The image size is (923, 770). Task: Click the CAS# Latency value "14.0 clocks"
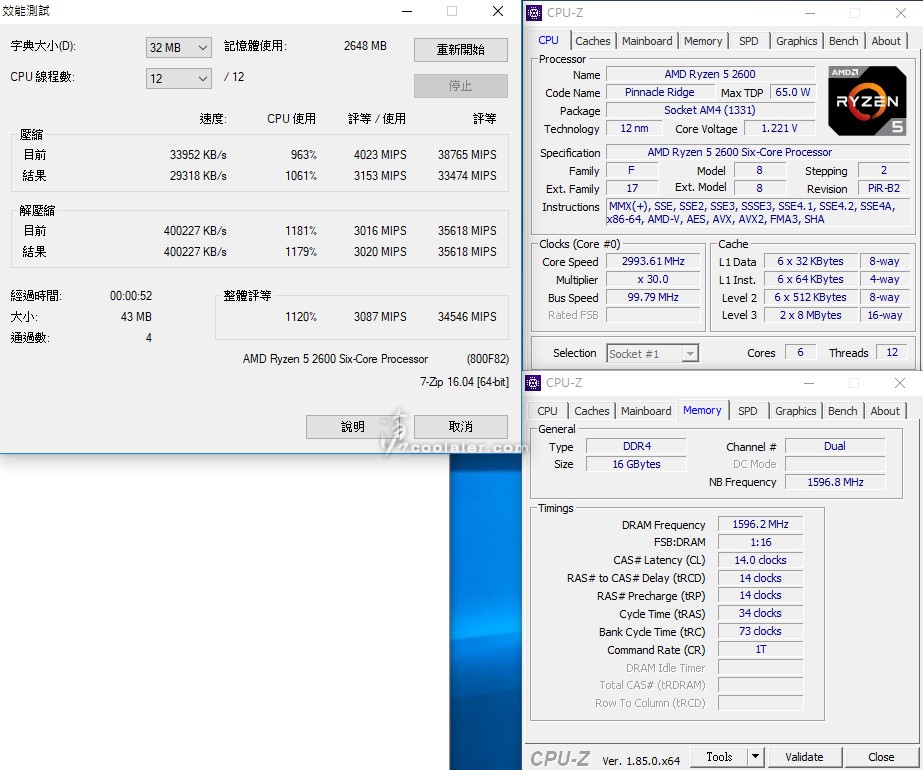click(760, 560)
